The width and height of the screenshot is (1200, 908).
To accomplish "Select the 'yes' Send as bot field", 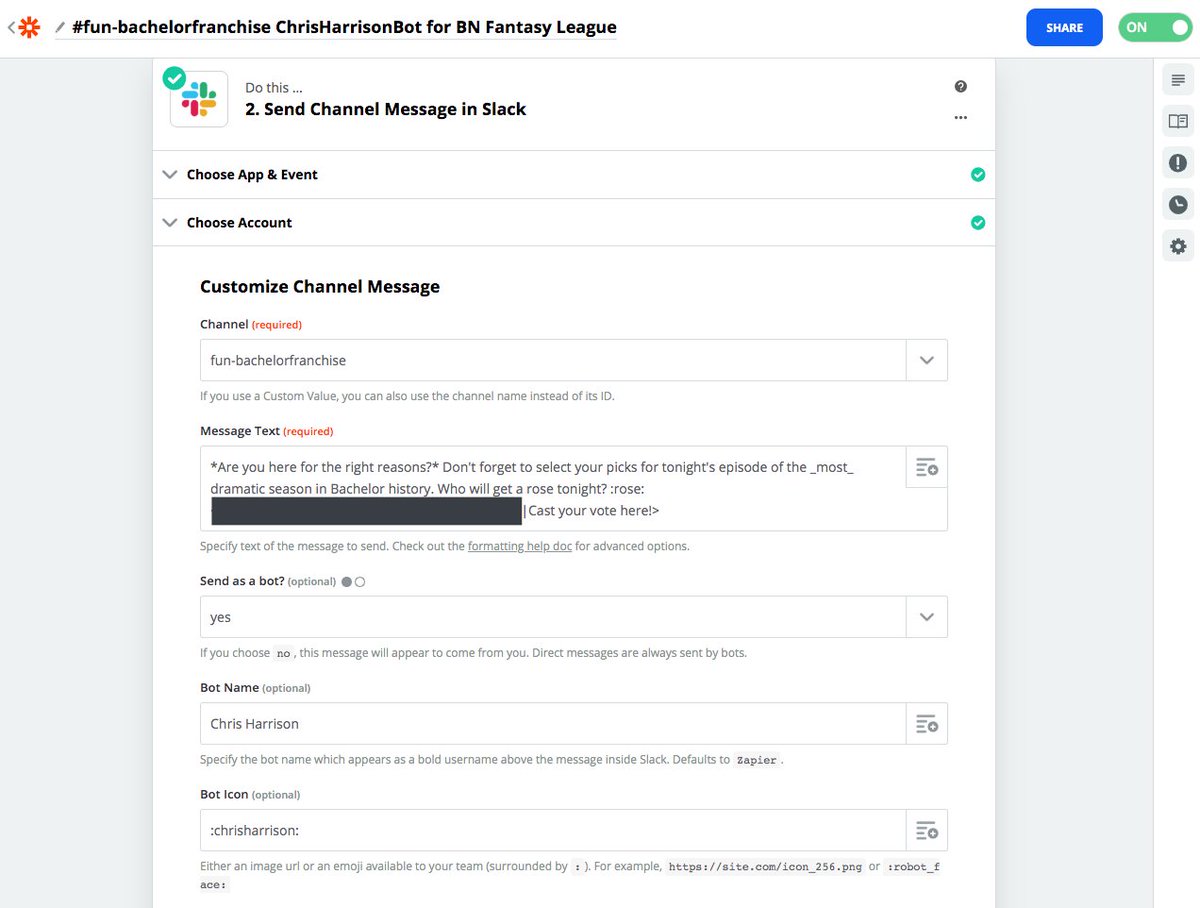I will coord(553,617).
